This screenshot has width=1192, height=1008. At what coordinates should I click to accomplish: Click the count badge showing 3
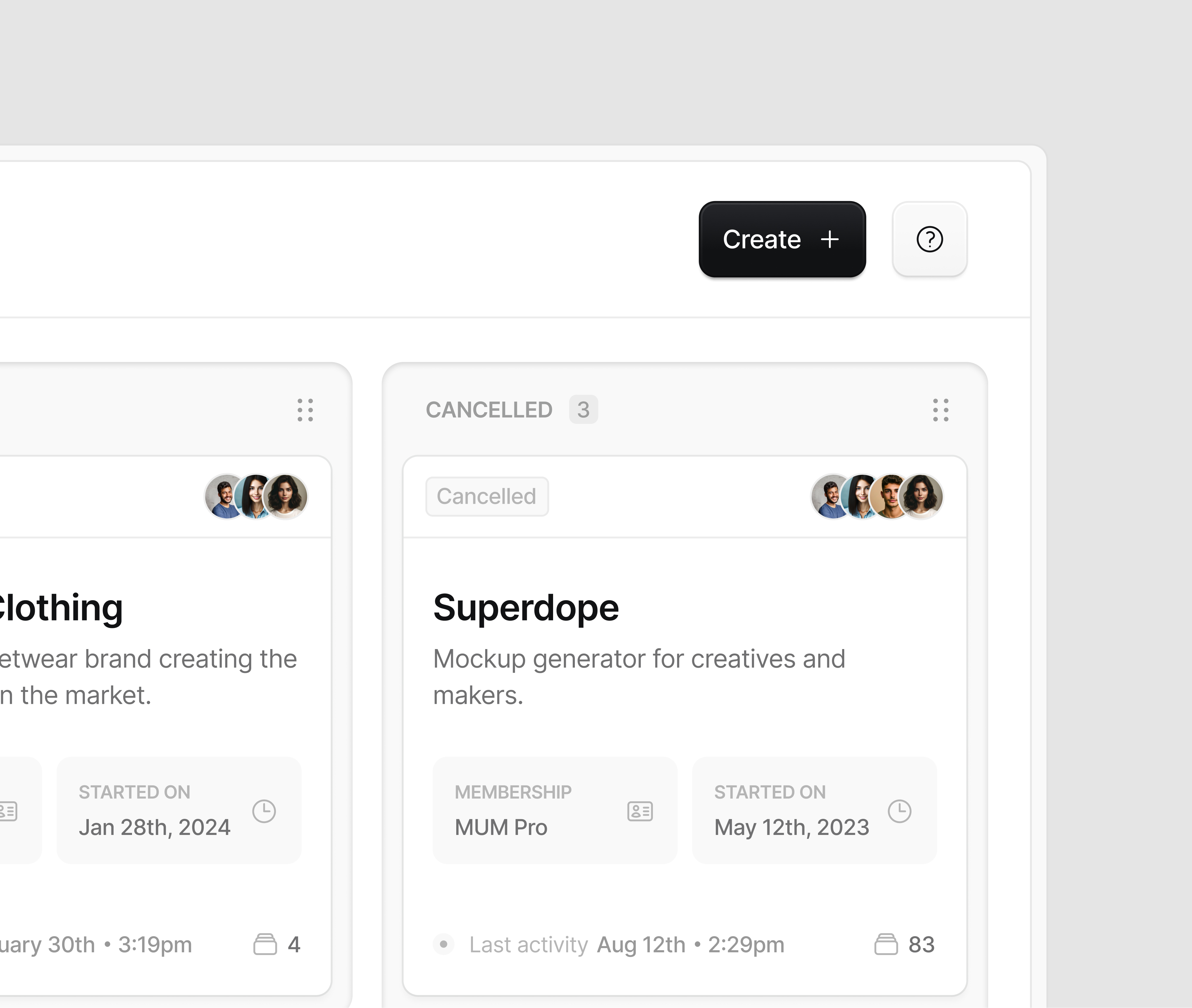point(583,409)
